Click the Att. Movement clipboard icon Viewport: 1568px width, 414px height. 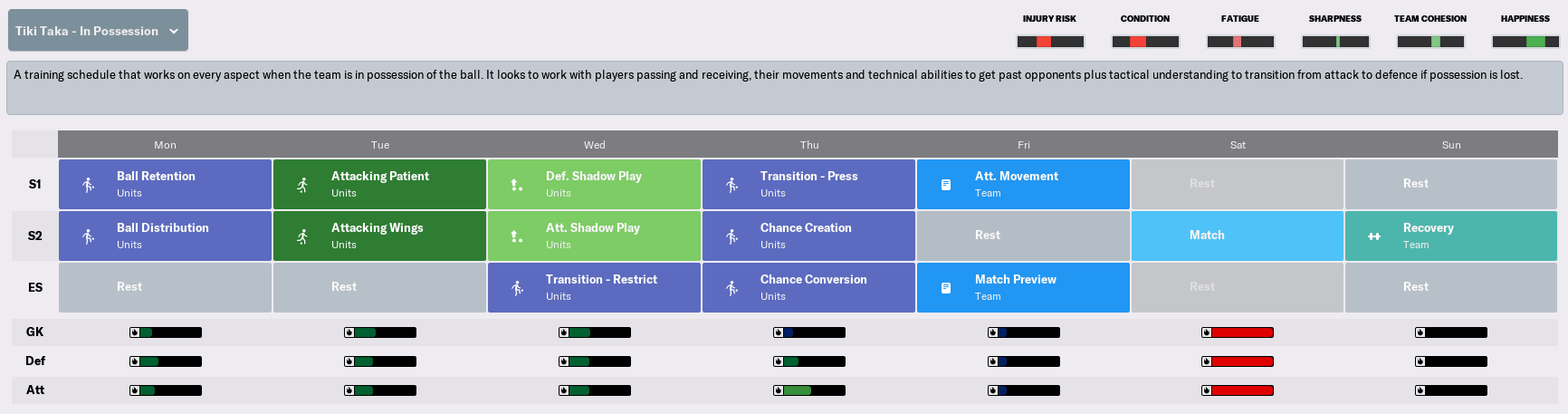coord(946,185)
